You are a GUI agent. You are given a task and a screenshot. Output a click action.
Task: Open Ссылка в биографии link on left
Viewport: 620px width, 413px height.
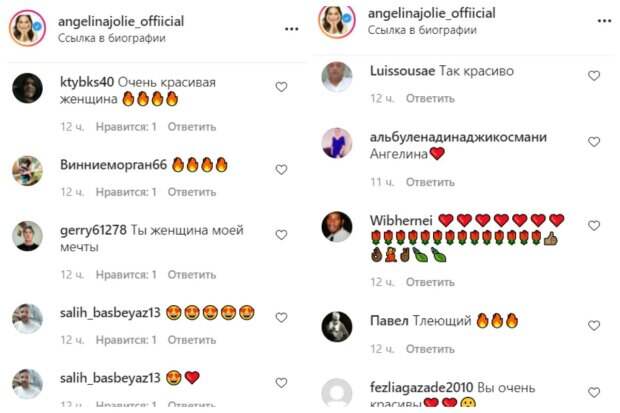[112, 38]
